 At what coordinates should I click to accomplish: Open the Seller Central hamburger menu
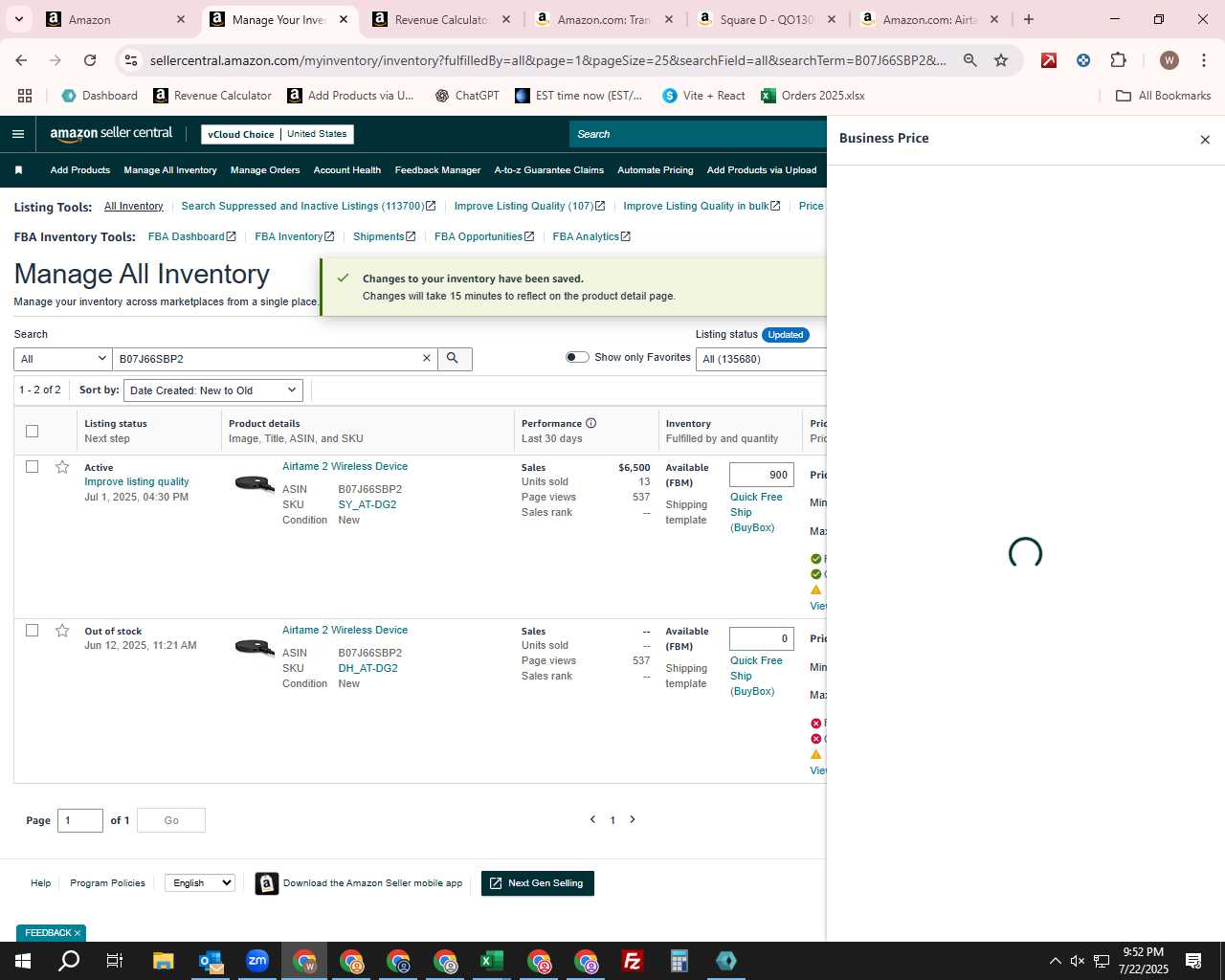coord(17,134)
